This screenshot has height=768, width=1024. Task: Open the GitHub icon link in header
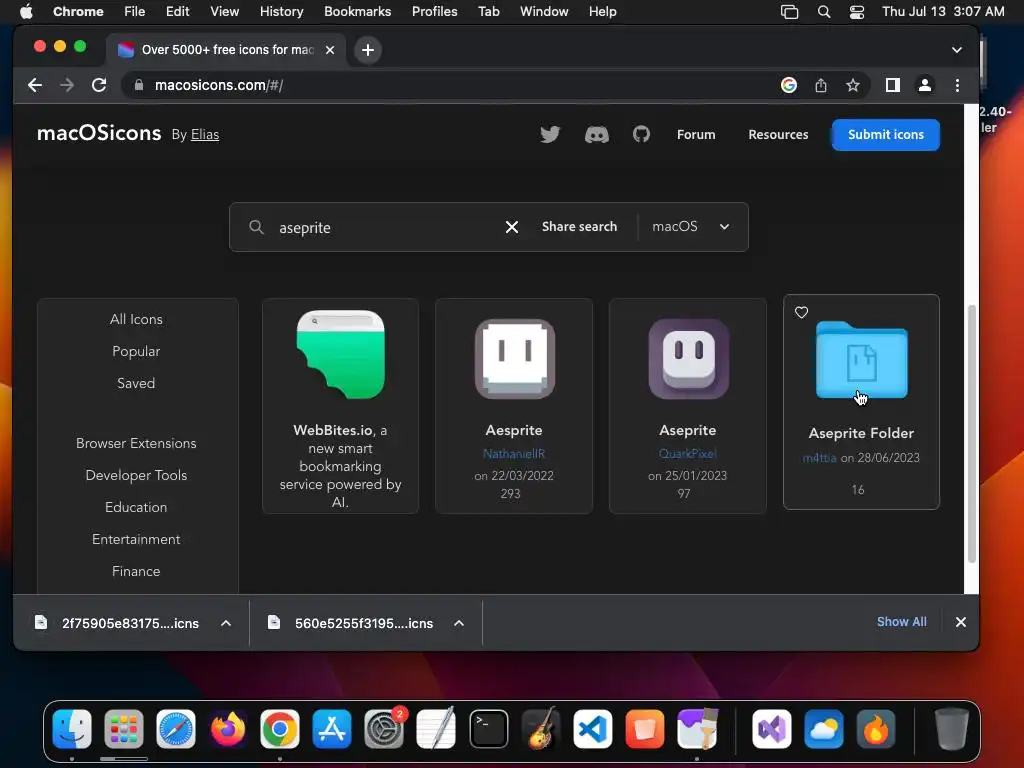point(641,135)
